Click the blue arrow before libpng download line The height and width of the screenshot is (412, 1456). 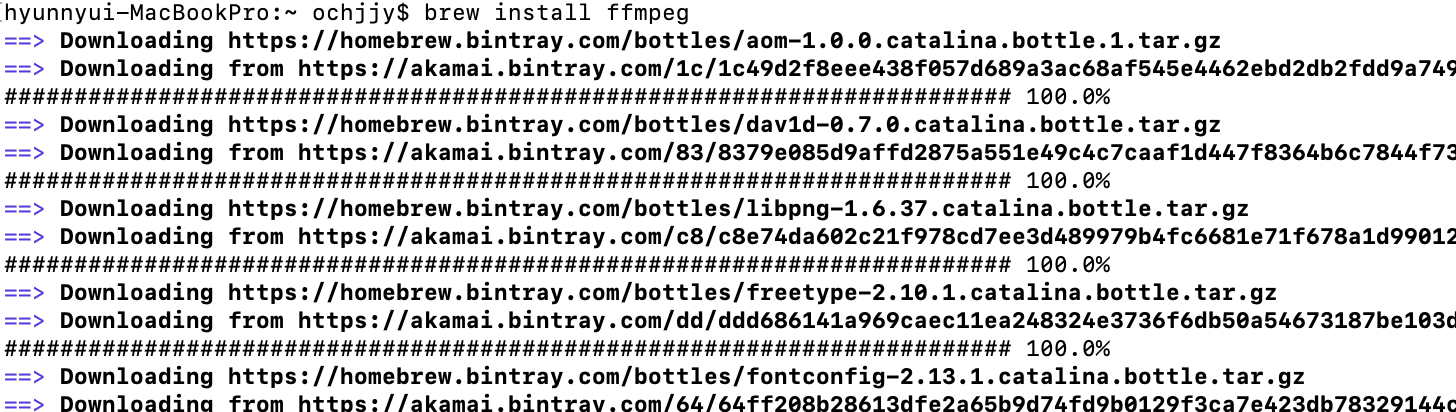(24, 209)
